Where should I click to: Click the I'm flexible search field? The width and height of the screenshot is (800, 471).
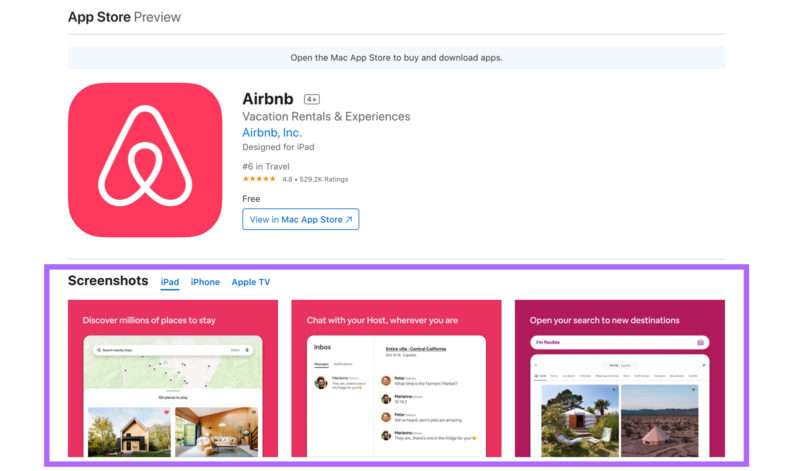(x=620, y=342)
